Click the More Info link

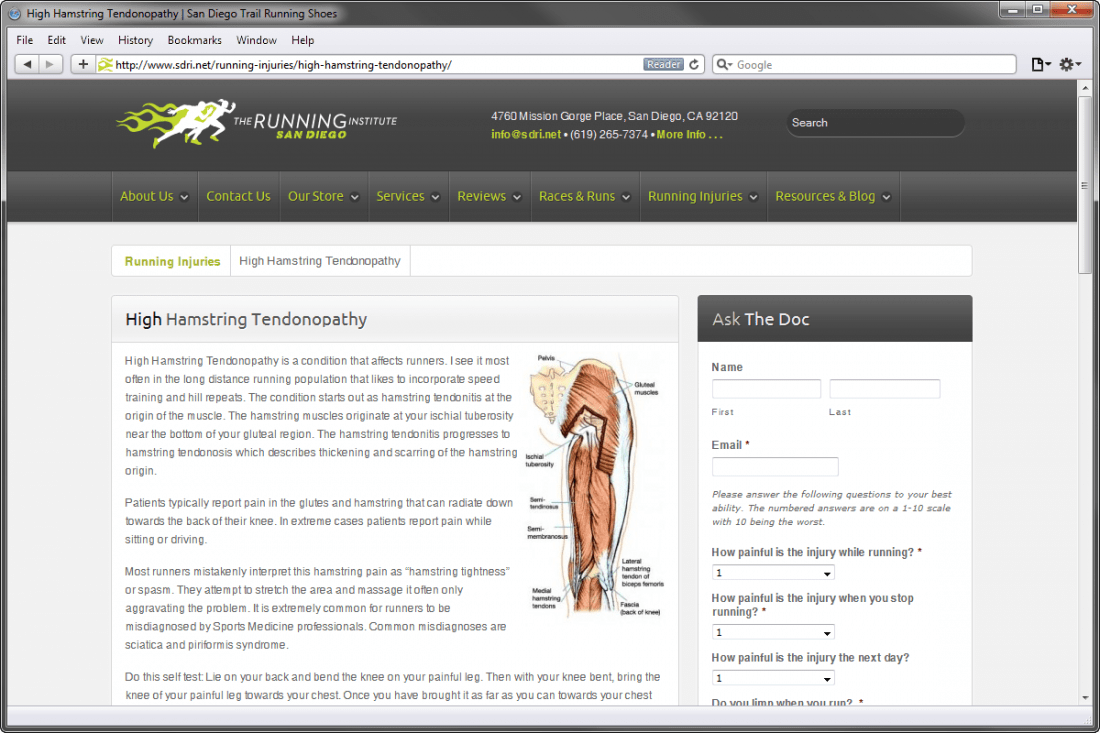point(689,135)
